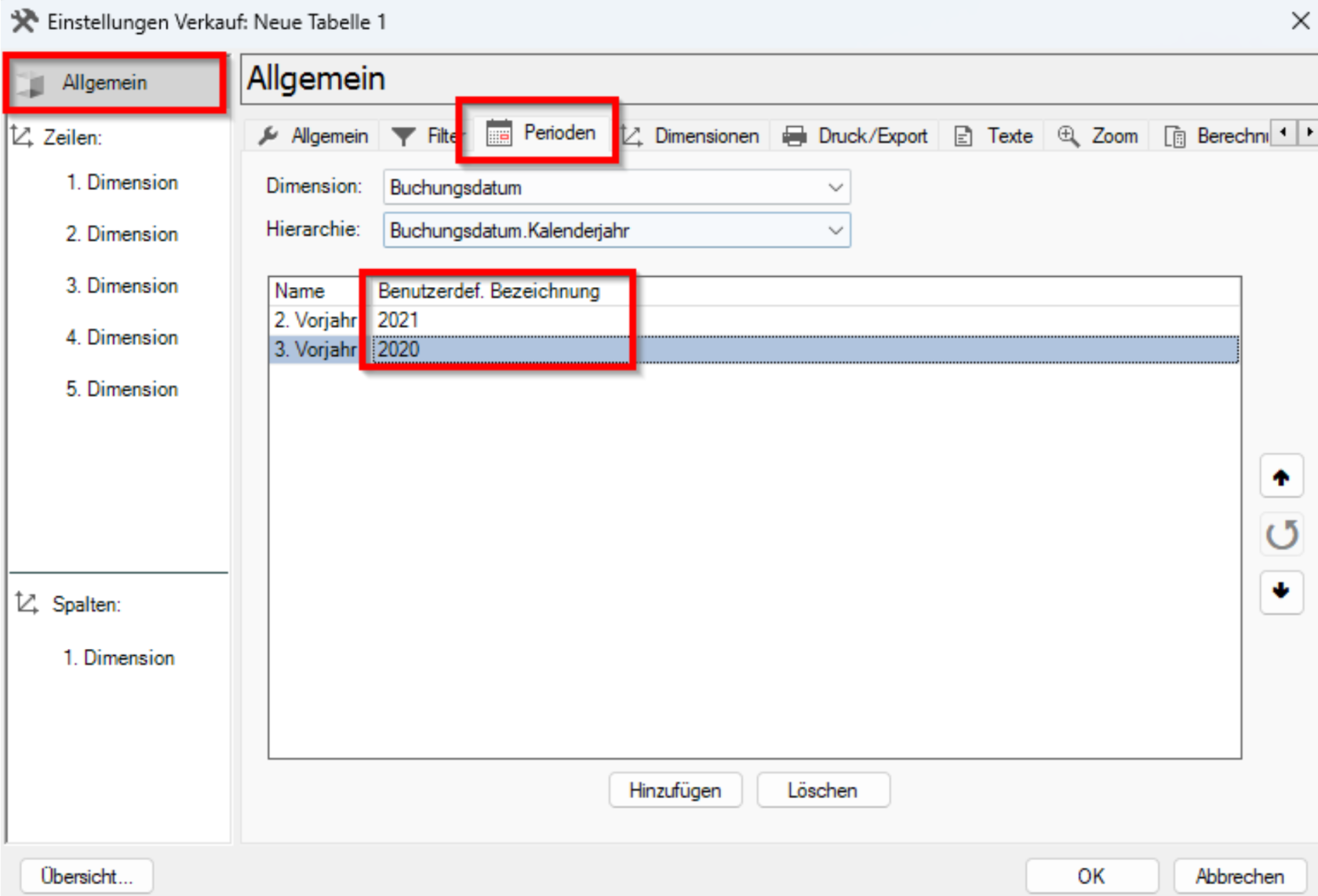Click the Benutzerdef. Bezeichnung column header
Image resolution: width=1318 pixels, height=896 pixels.
[x=489, y=291]
